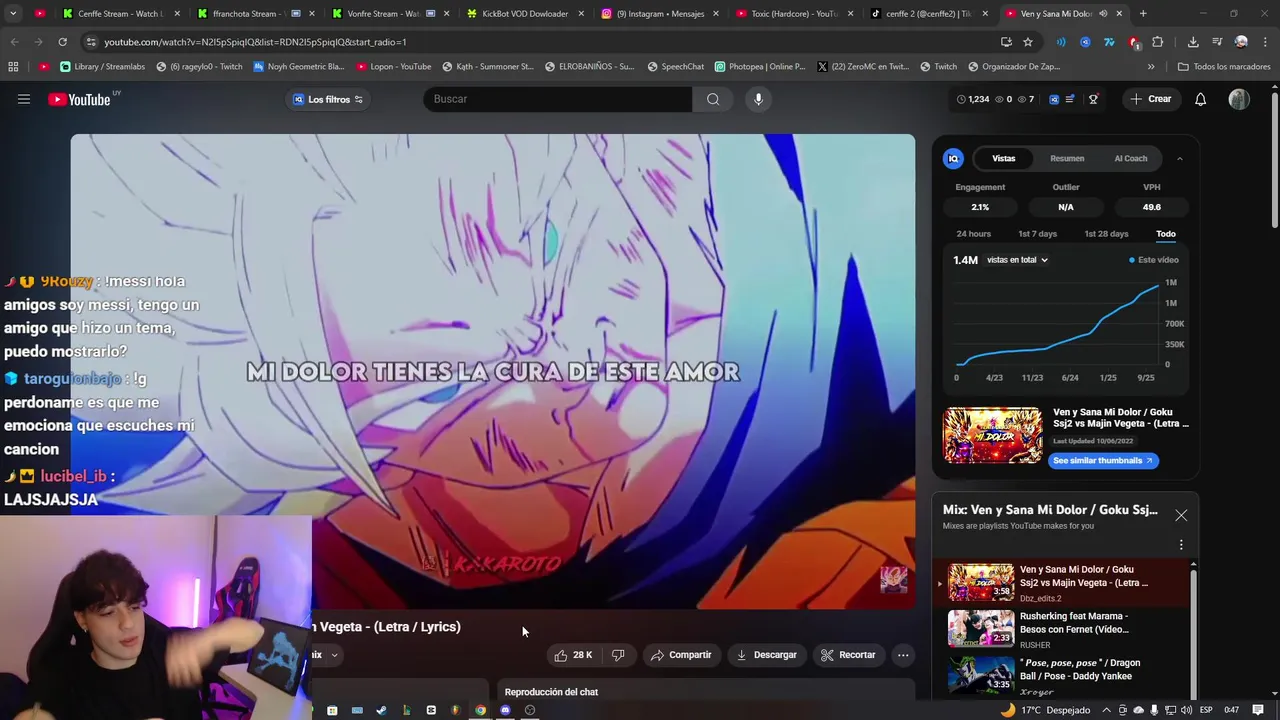Switch to the AI Coach tab
Screen dimensions: 1280x720
(1131, 158)
